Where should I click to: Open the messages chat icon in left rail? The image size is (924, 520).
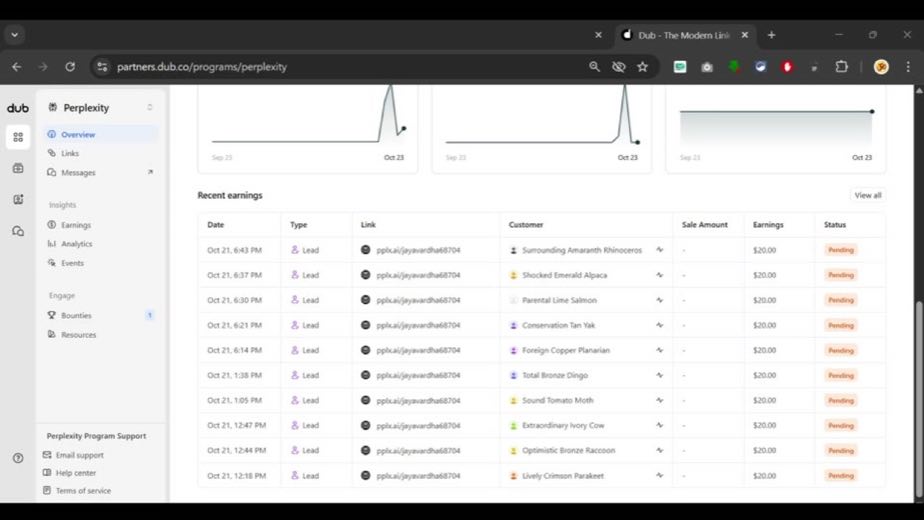[x=18, y=231]
